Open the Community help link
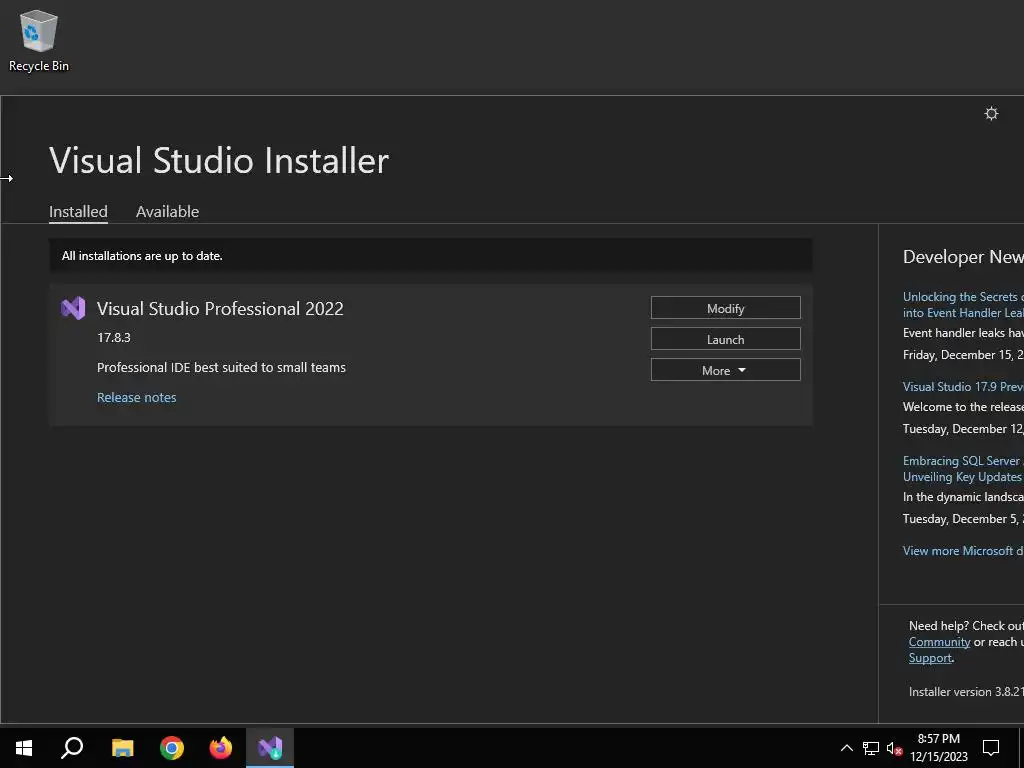The height and width of the screenshot is (768, 1024). pyautogui.click(x=939, y=642)
